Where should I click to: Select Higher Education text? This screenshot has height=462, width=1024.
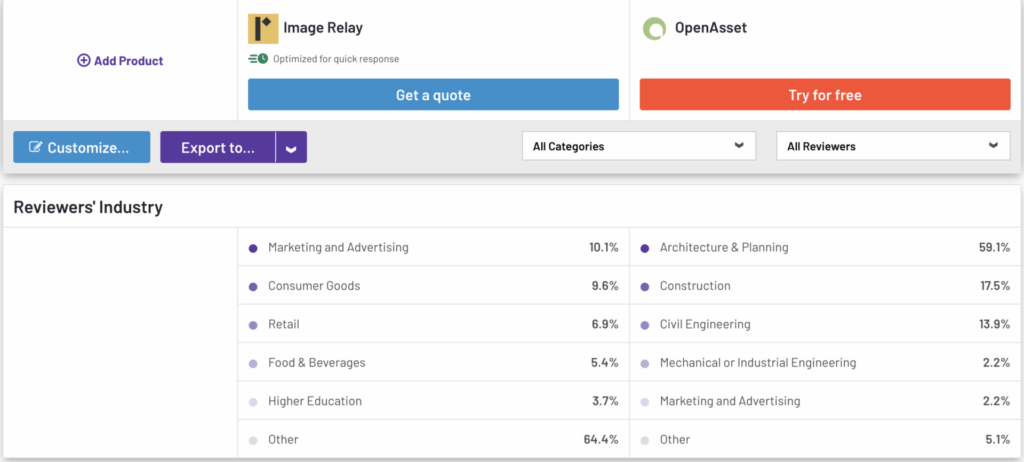click(315, 401)
